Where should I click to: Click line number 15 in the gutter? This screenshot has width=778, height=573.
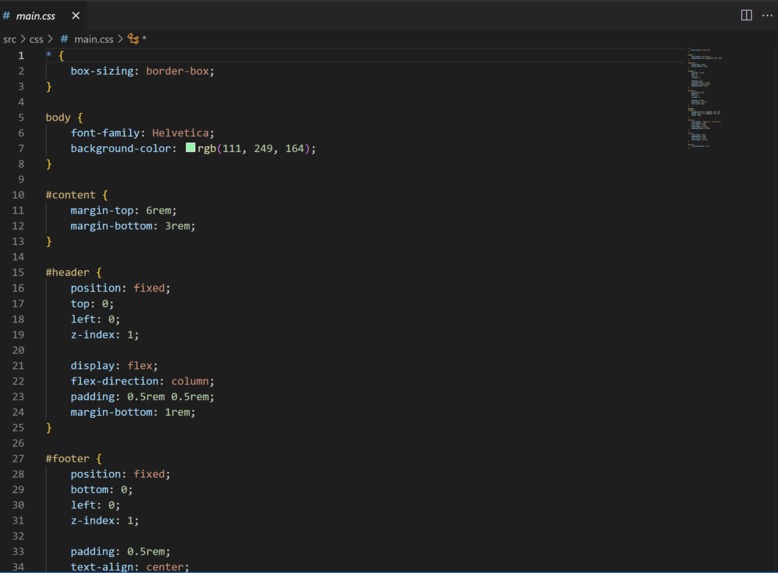[18, 272]
